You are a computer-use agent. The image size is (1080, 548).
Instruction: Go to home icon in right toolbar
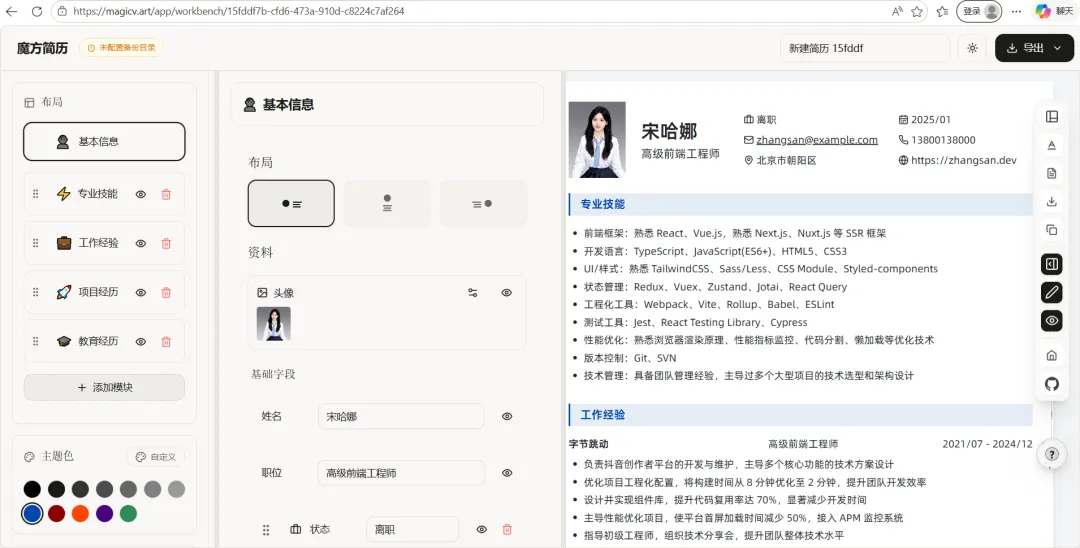click(x=1051, y=355)
